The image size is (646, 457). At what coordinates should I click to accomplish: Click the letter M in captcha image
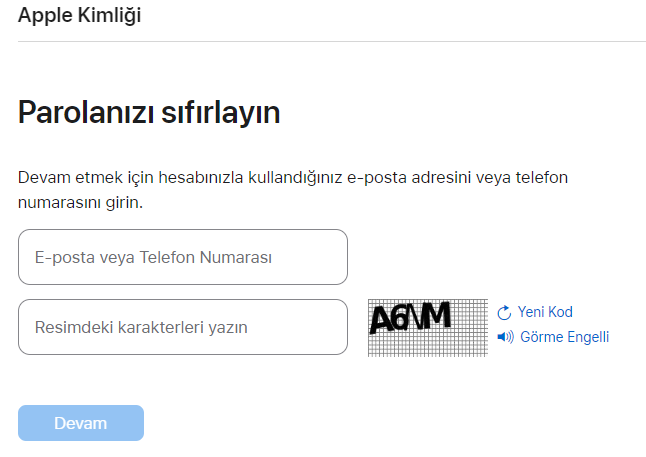(434, 316)
